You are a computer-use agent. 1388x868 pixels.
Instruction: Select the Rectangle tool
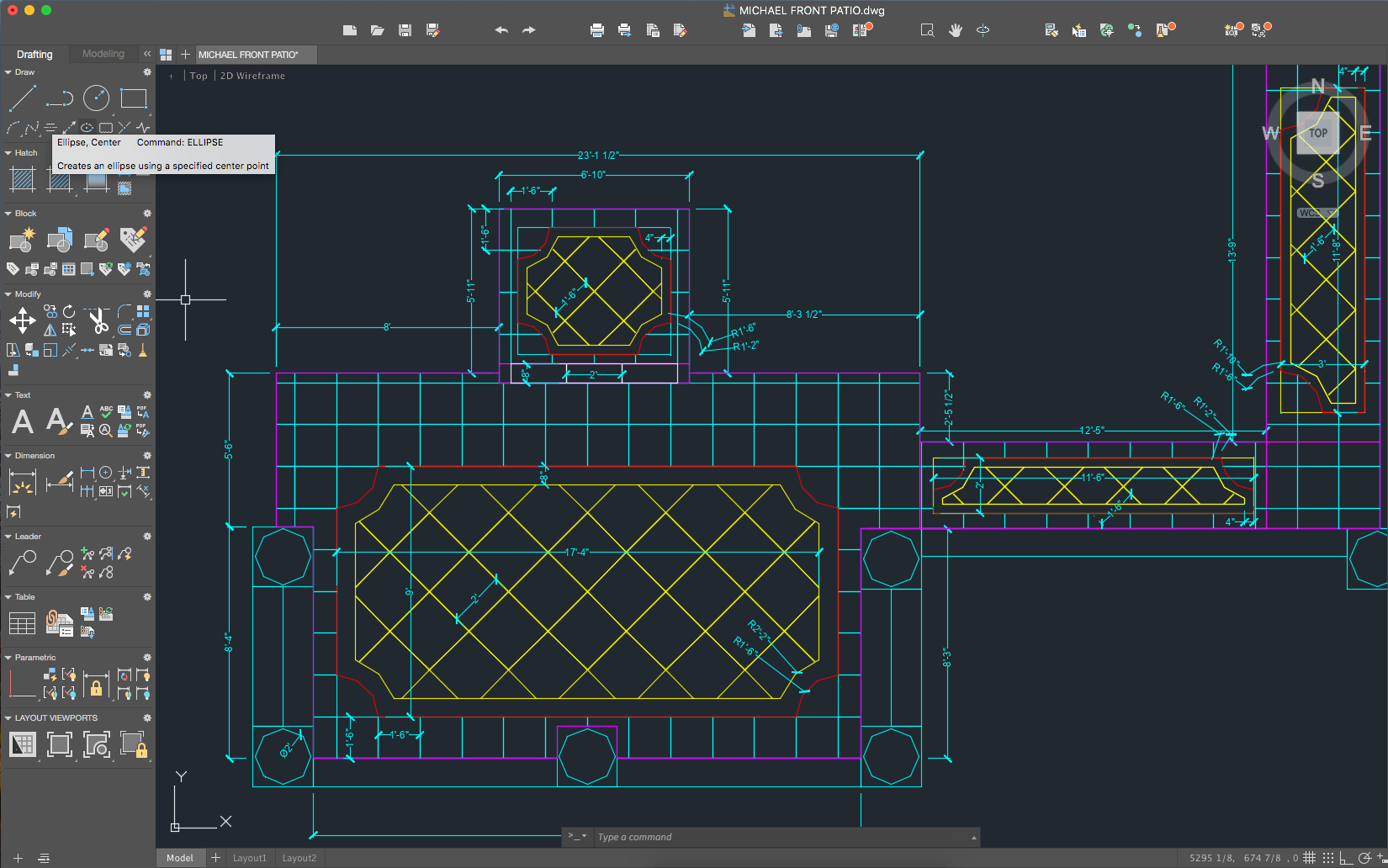[x=133, y=98]
